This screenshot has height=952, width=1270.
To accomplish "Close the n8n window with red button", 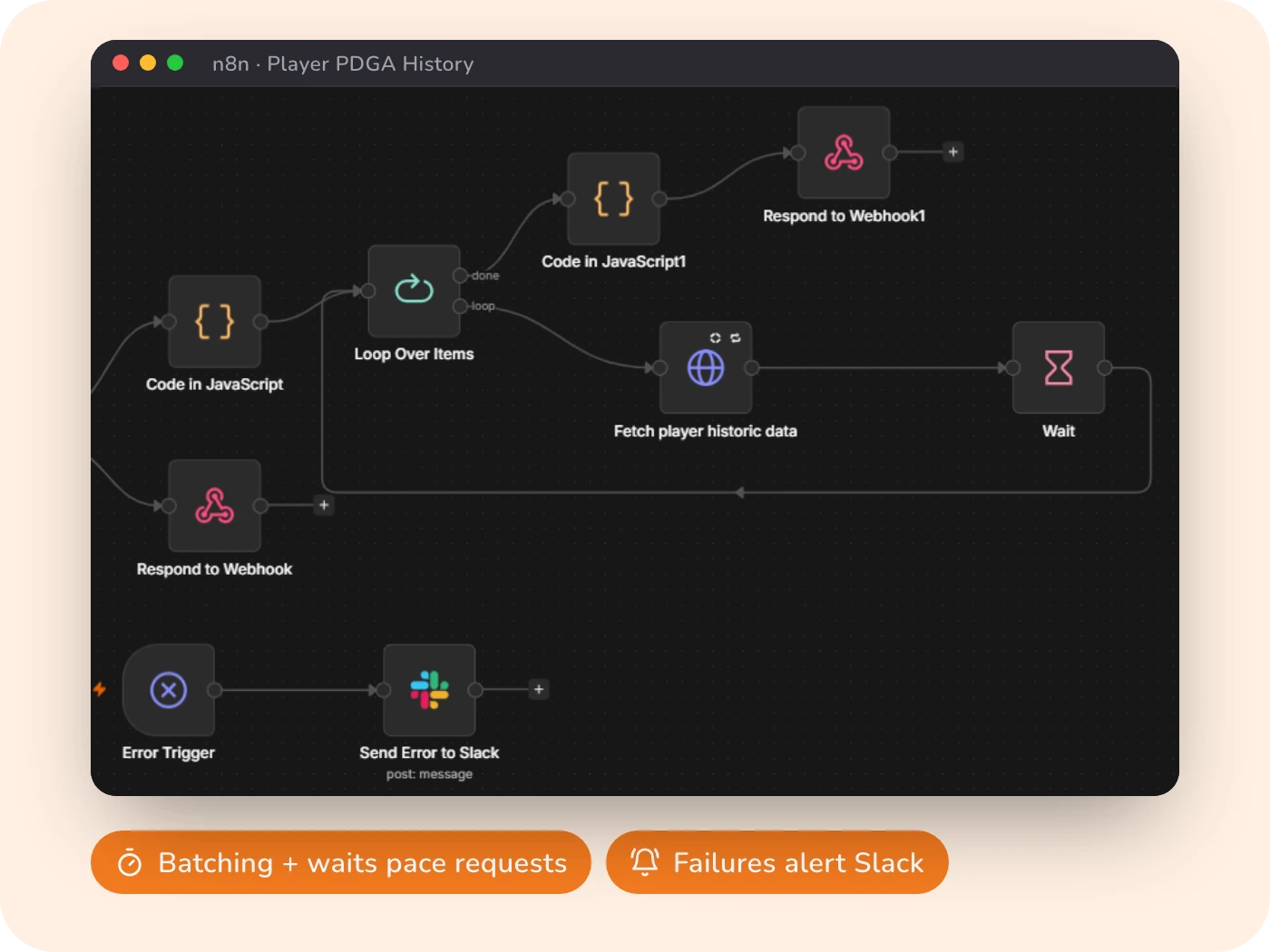I will tap(121, 63).
